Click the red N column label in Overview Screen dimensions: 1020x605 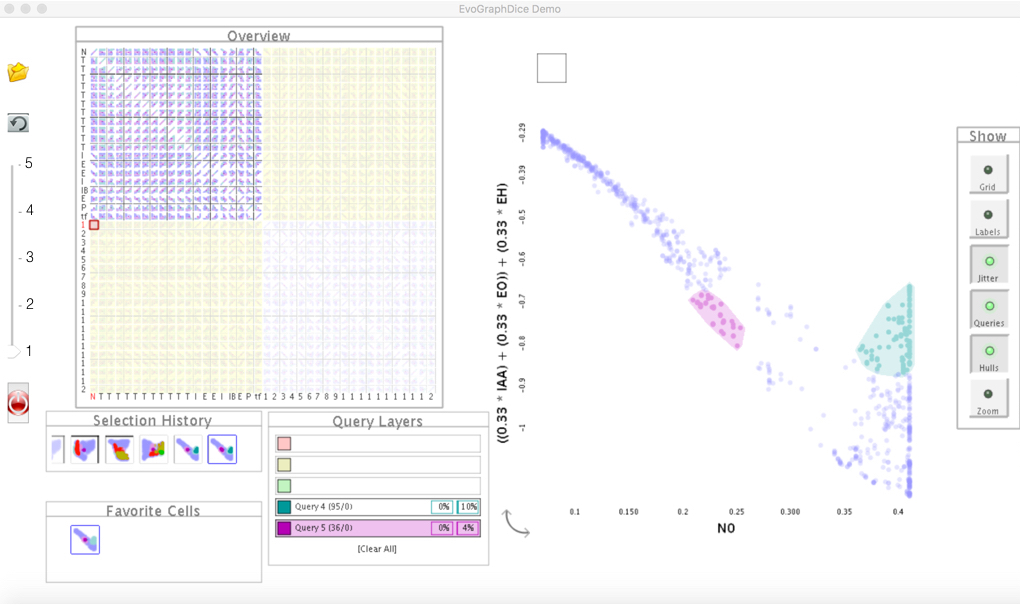click(x=93, y=396)
